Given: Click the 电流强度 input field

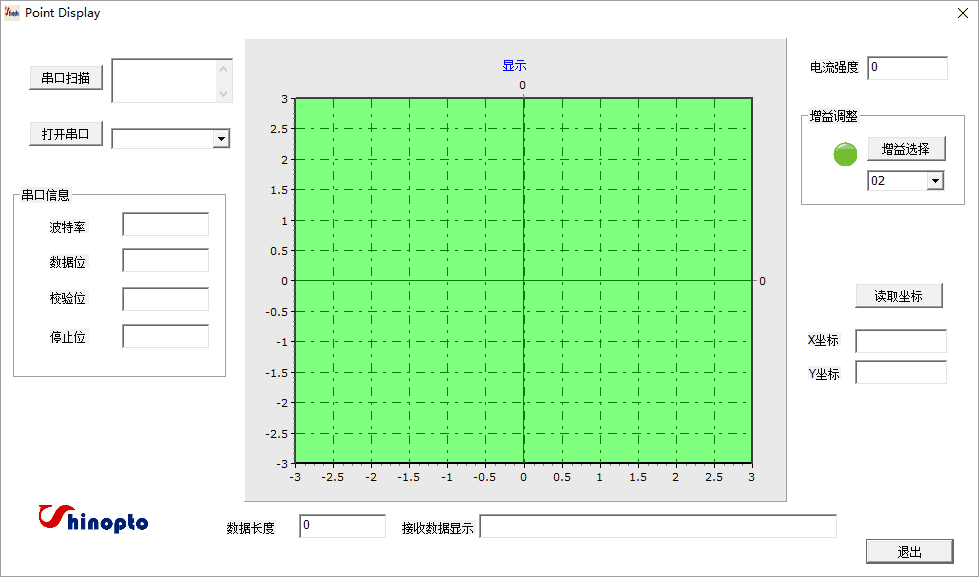Looking at the screenshot, I should pyautogui.click(x=907, y=68).
